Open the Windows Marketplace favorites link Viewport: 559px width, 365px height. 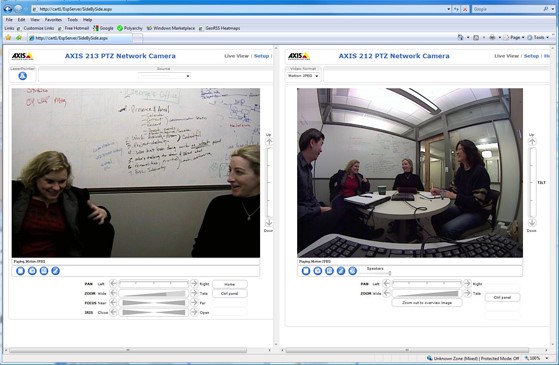coord(171,28)
